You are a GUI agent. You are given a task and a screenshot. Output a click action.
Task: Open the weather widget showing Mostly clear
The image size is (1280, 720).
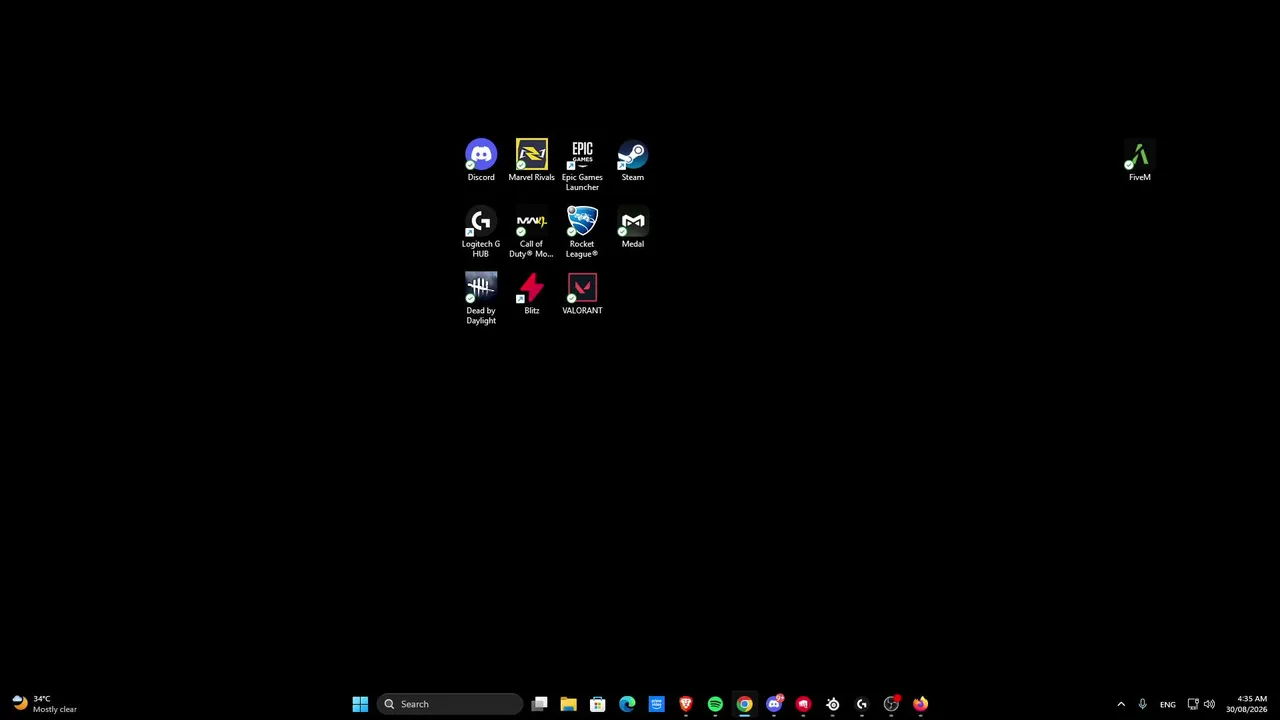44,704
